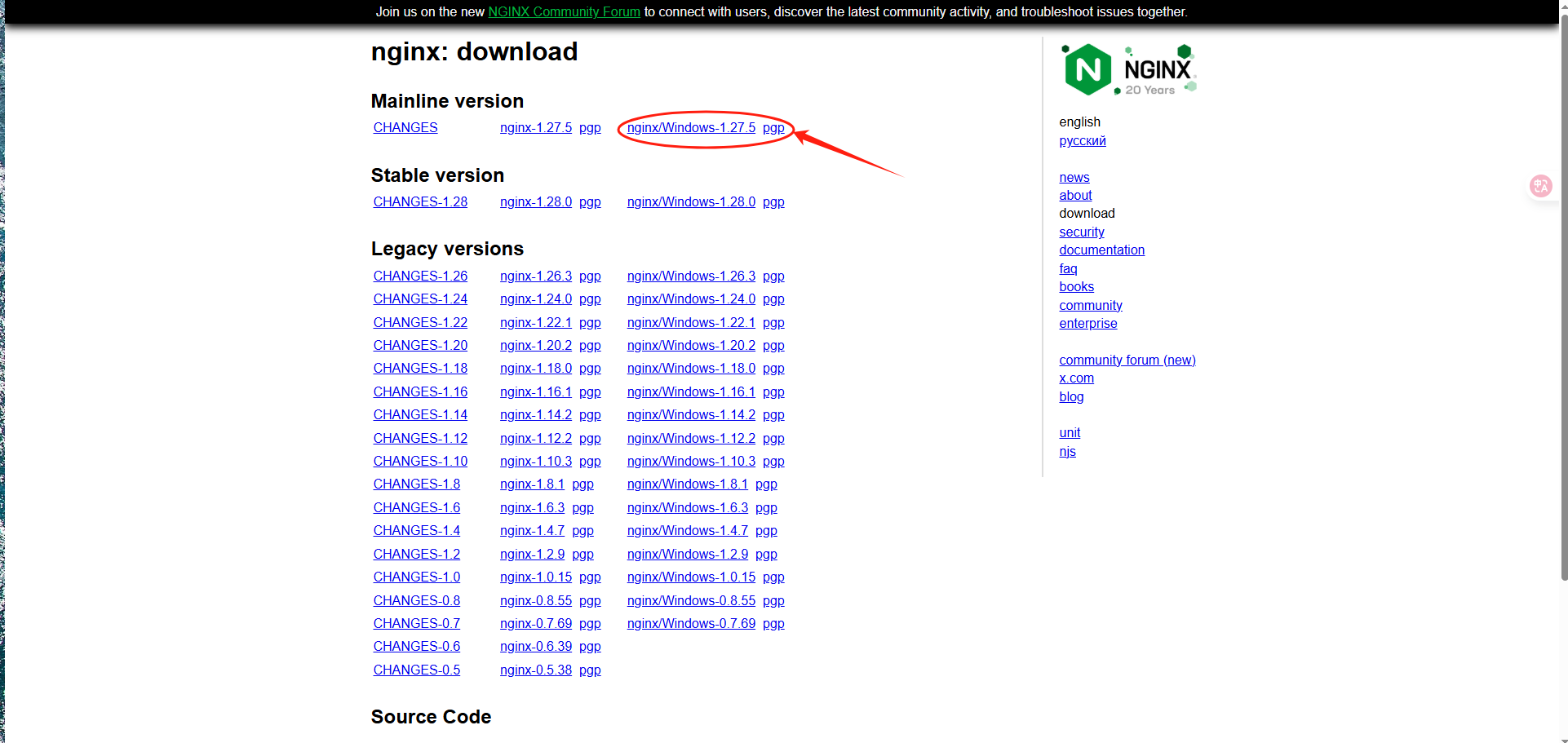Open pgp link next to nginx-1.28.0
The height and width of the screenshot is (743, 1568).
tap(590, 202)
